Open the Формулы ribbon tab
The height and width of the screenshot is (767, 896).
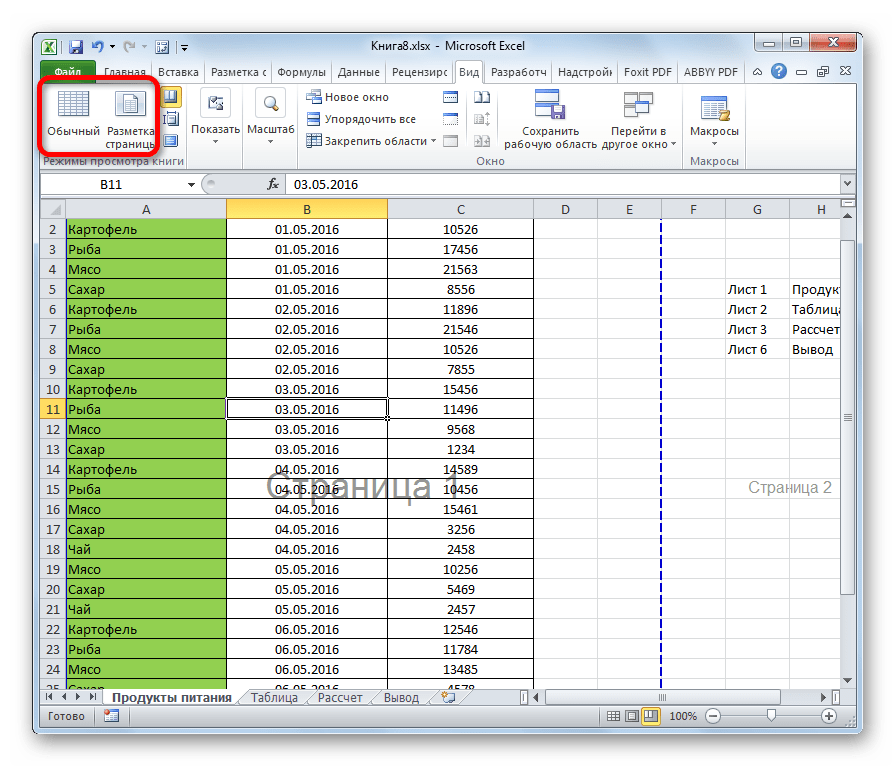coord(300,72)
